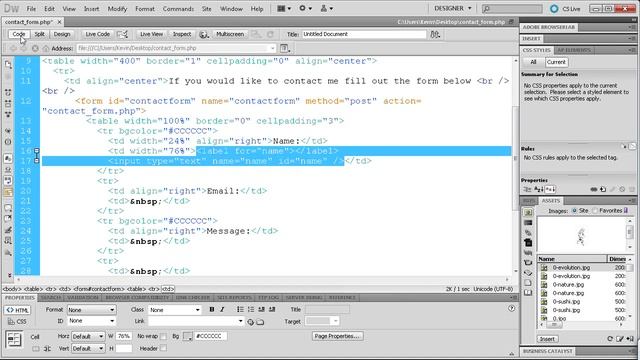Select the HTML properties mode
Viewport: 640px width, 360px height.
[x=18, y=311]
